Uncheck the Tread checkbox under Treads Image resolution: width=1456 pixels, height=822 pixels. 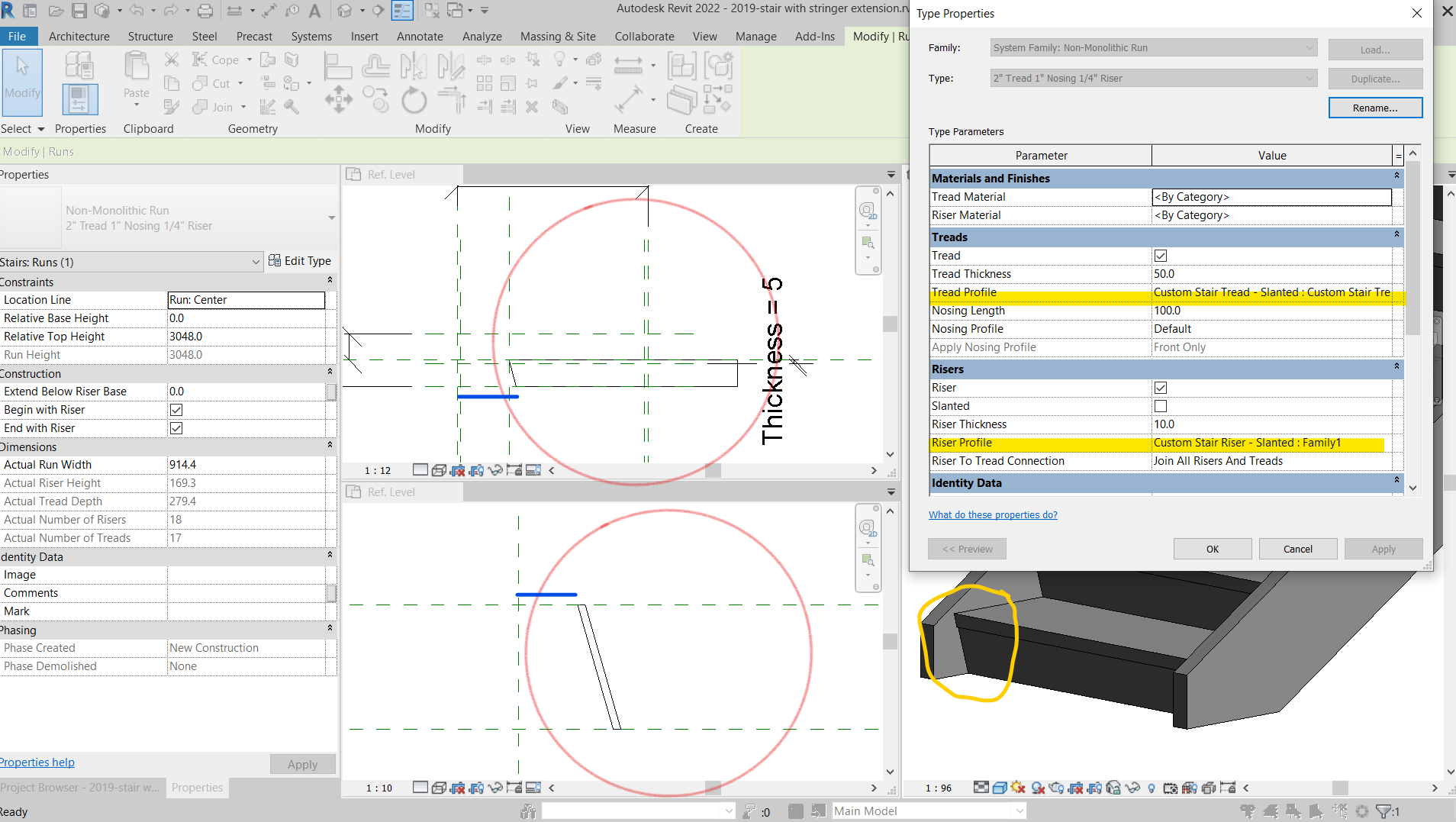click(1161, 256)
